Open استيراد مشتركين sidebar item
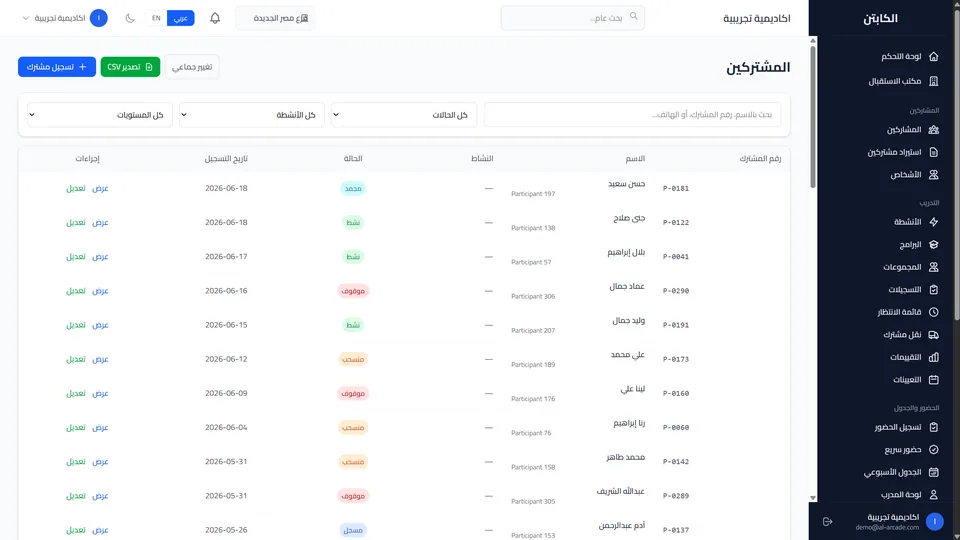Screen dimensions: 960x540 (894, 152)
